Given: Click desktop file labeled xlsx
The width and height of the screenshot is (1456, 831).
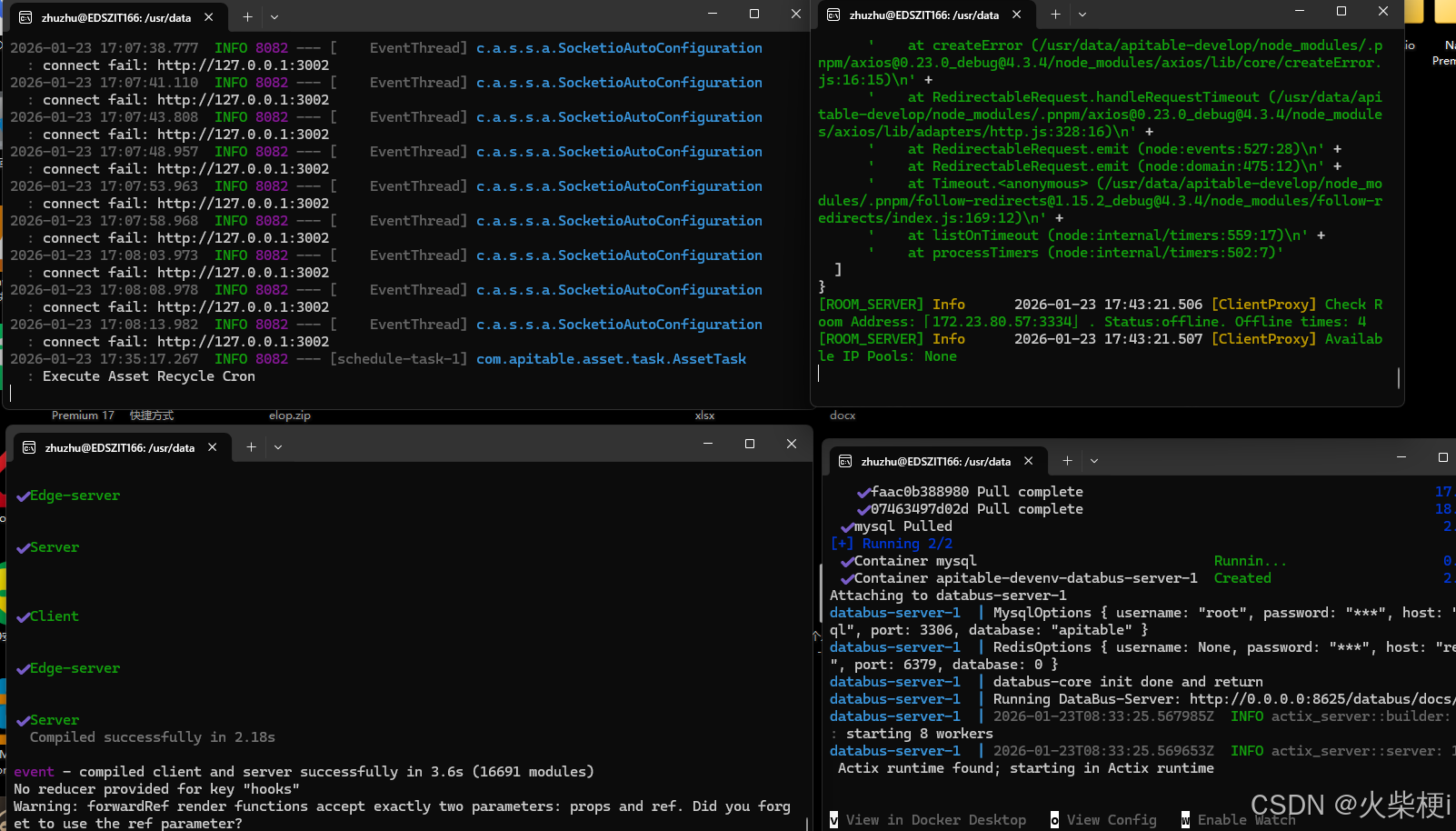Looking at the screenshot, I should pos(704,415).
